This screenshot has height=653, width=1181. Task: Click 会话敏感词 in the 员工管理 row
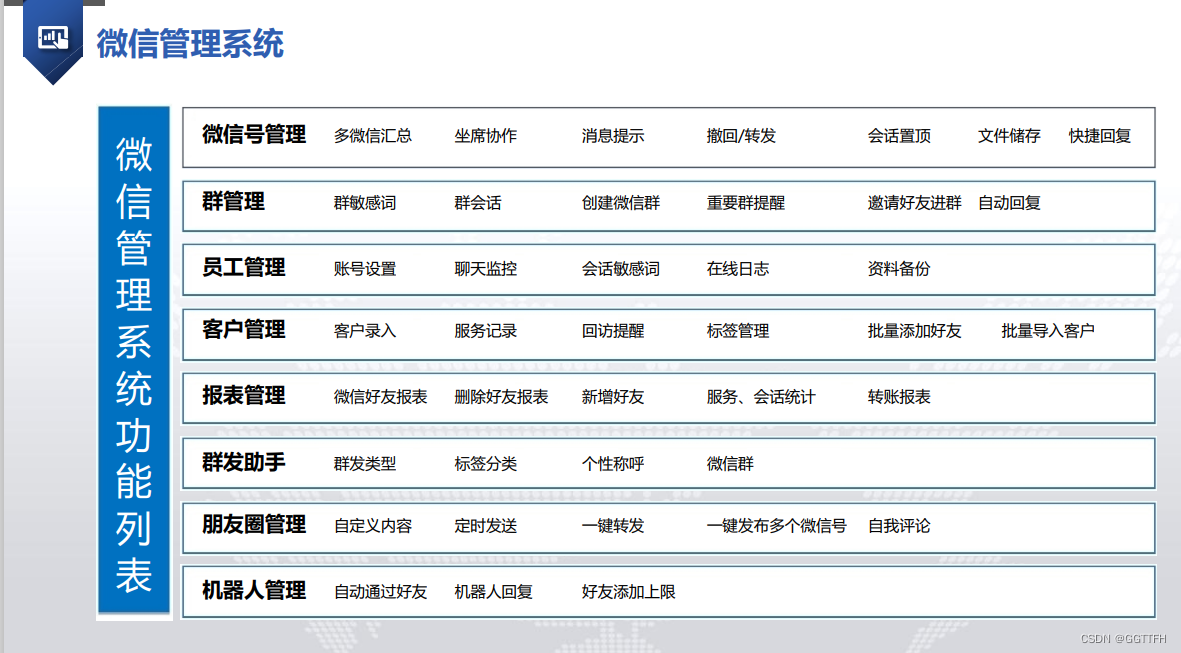pyautogui.click(x=621, y=269)
